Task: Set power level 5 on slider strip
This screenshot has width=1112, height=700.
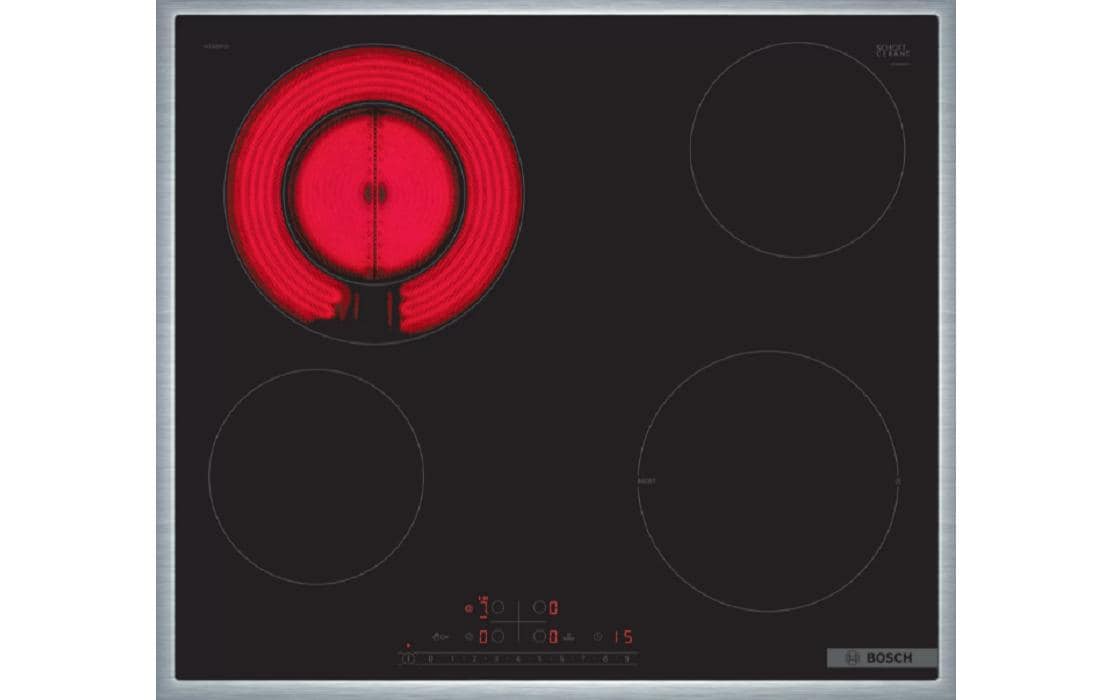Action: (x=540, y=659)
